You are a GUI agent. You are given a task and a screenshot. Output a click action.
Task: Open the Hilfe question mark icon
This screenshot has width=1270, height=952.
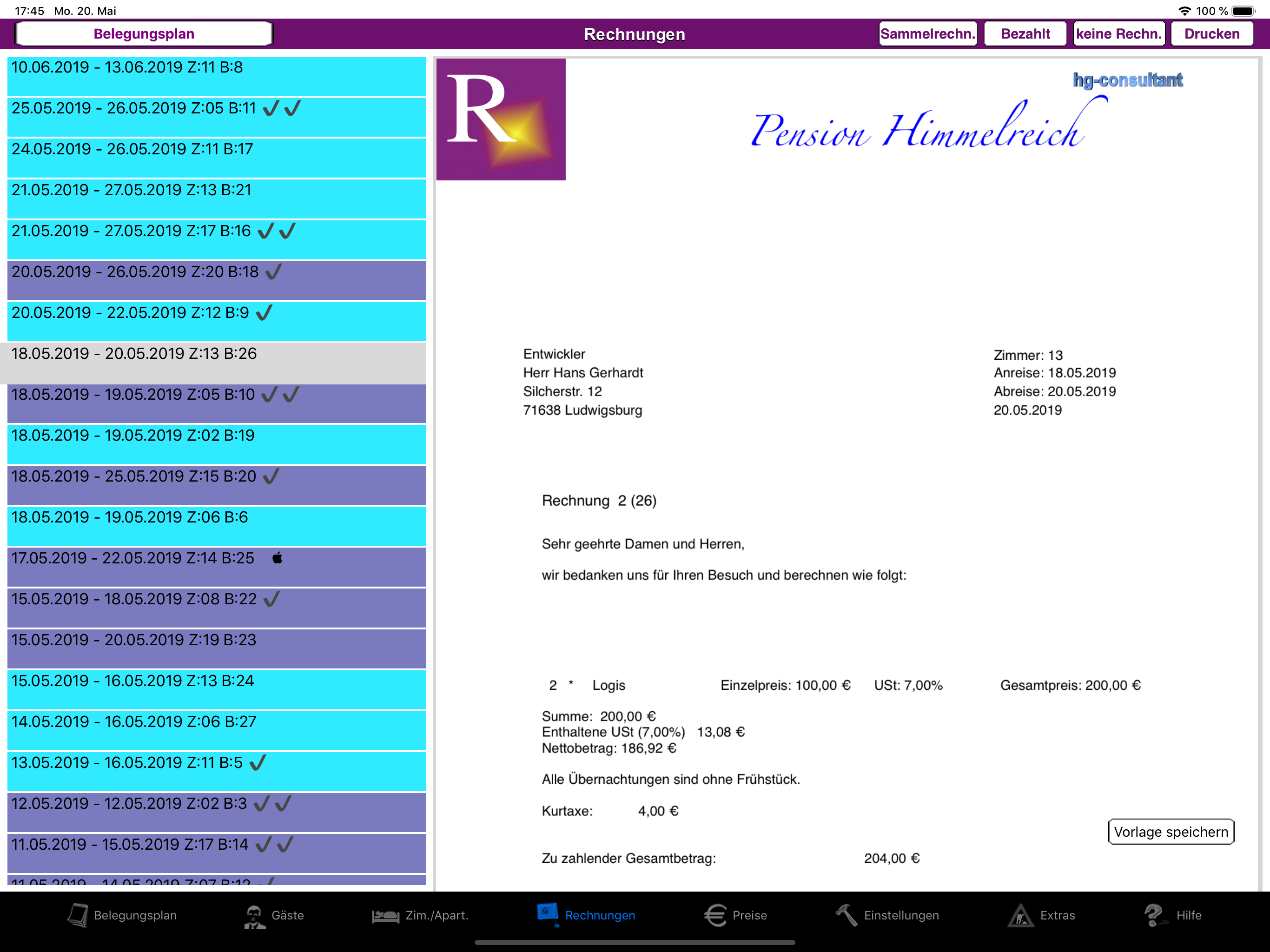tap(1155, 915)
